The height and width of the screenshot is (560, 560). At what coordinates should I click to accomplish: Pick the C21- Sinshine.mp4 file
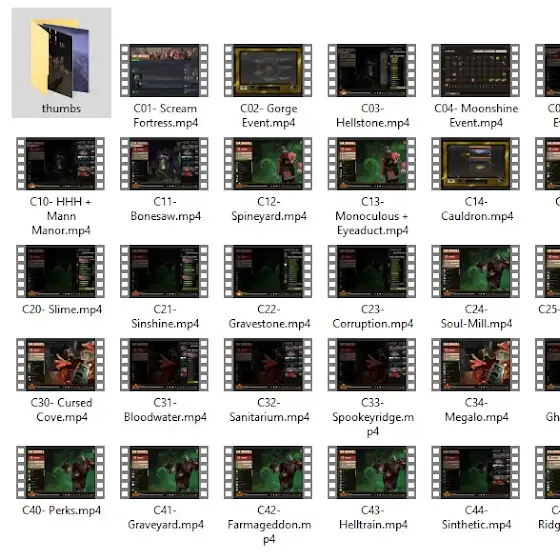coord(164,271)
